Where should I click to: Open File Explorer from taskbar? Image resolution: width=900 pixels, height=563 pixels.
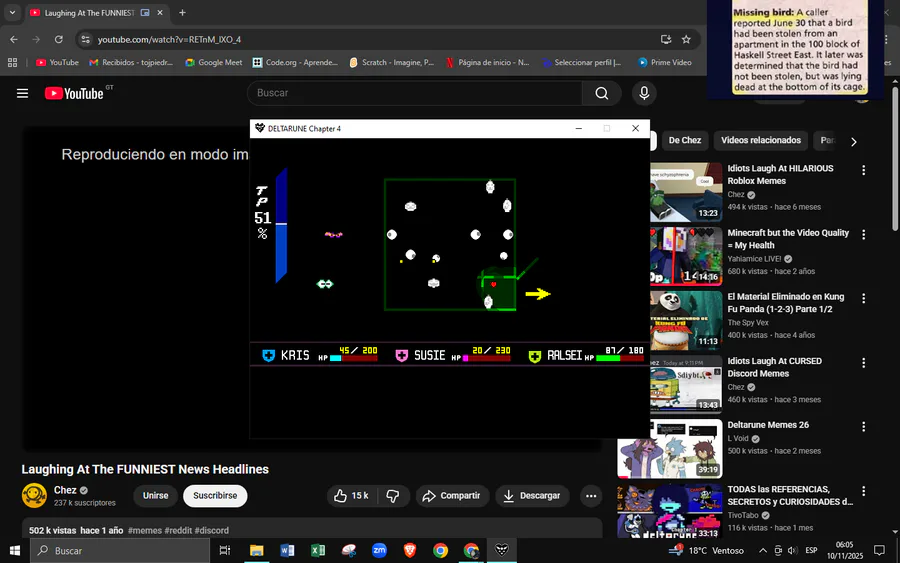click(257, 551)
